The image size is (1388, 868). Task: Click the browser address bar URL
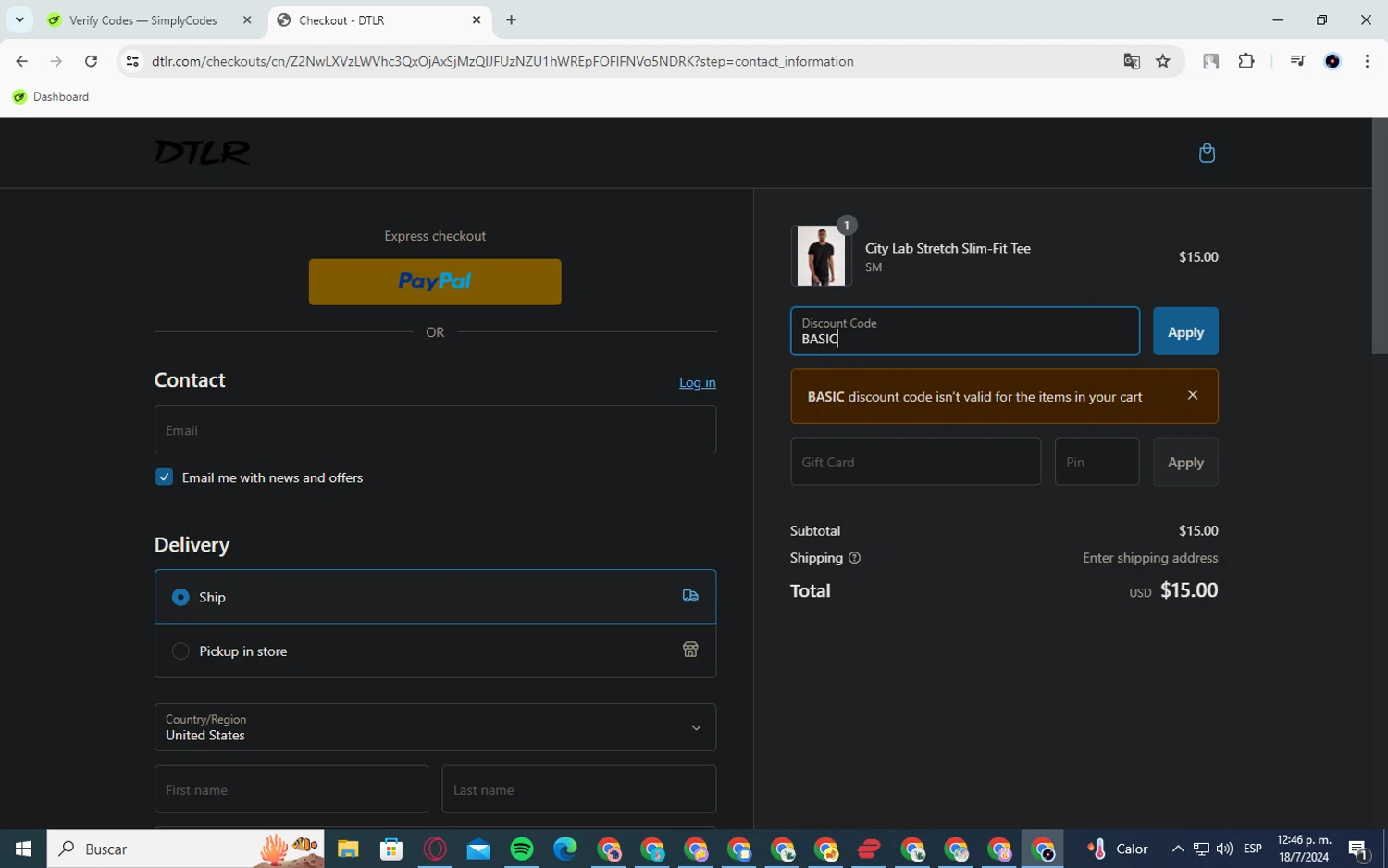point(502,61)
